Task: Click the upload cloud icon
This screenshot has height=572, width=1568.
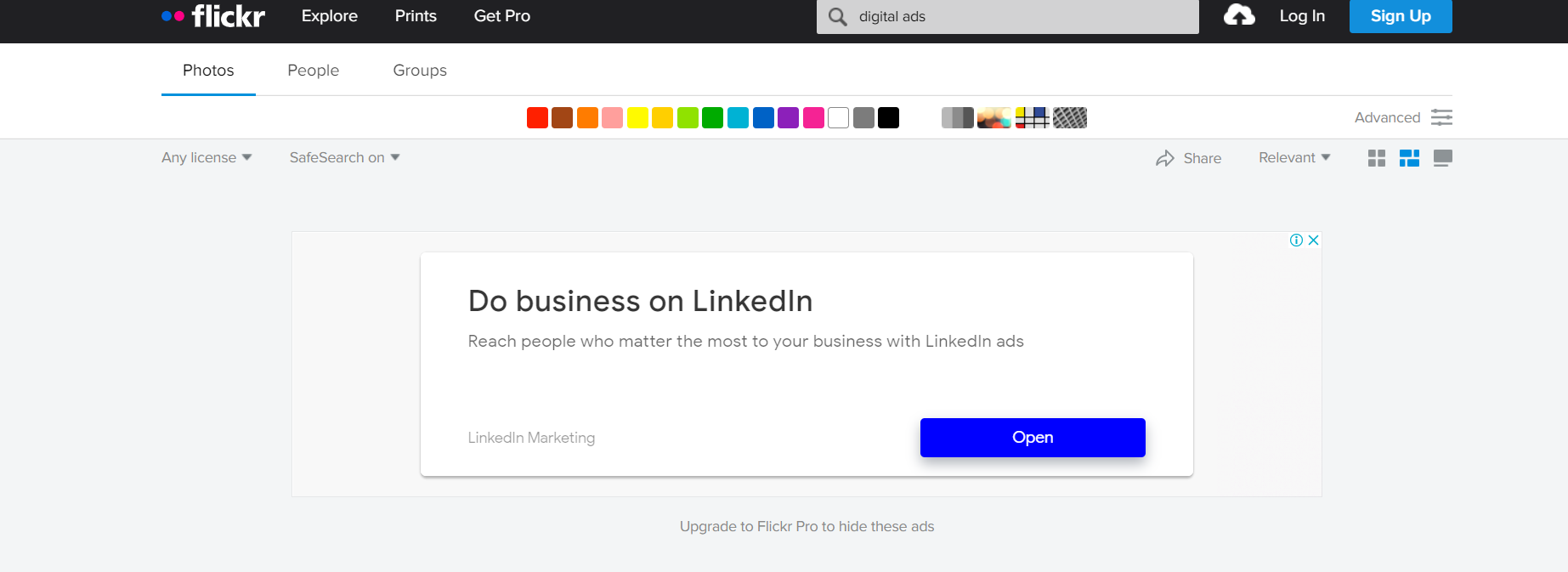Action: (1239, 15)
